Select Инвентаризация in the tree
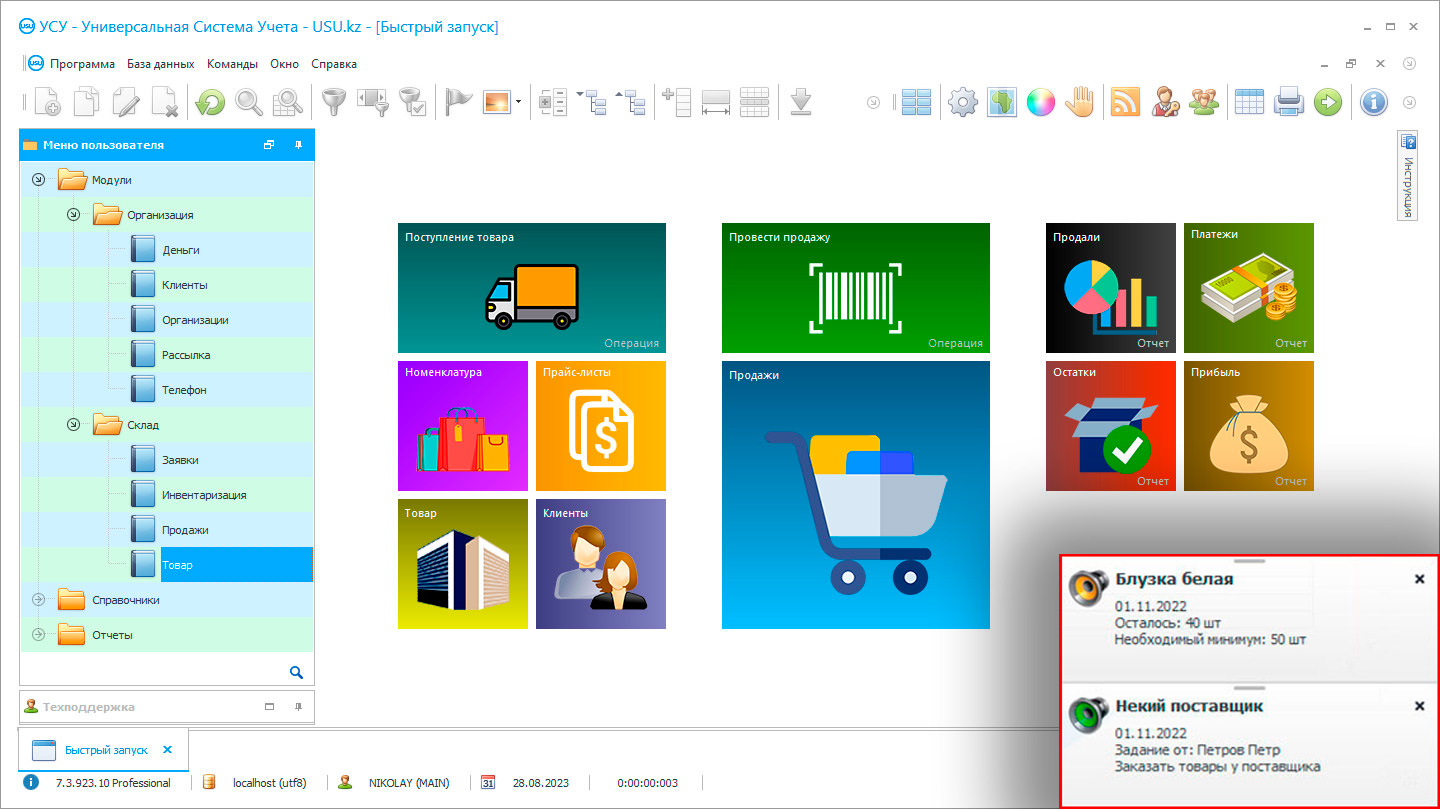1440x809 pixels. pyautogui.click(x=204, y=495)
